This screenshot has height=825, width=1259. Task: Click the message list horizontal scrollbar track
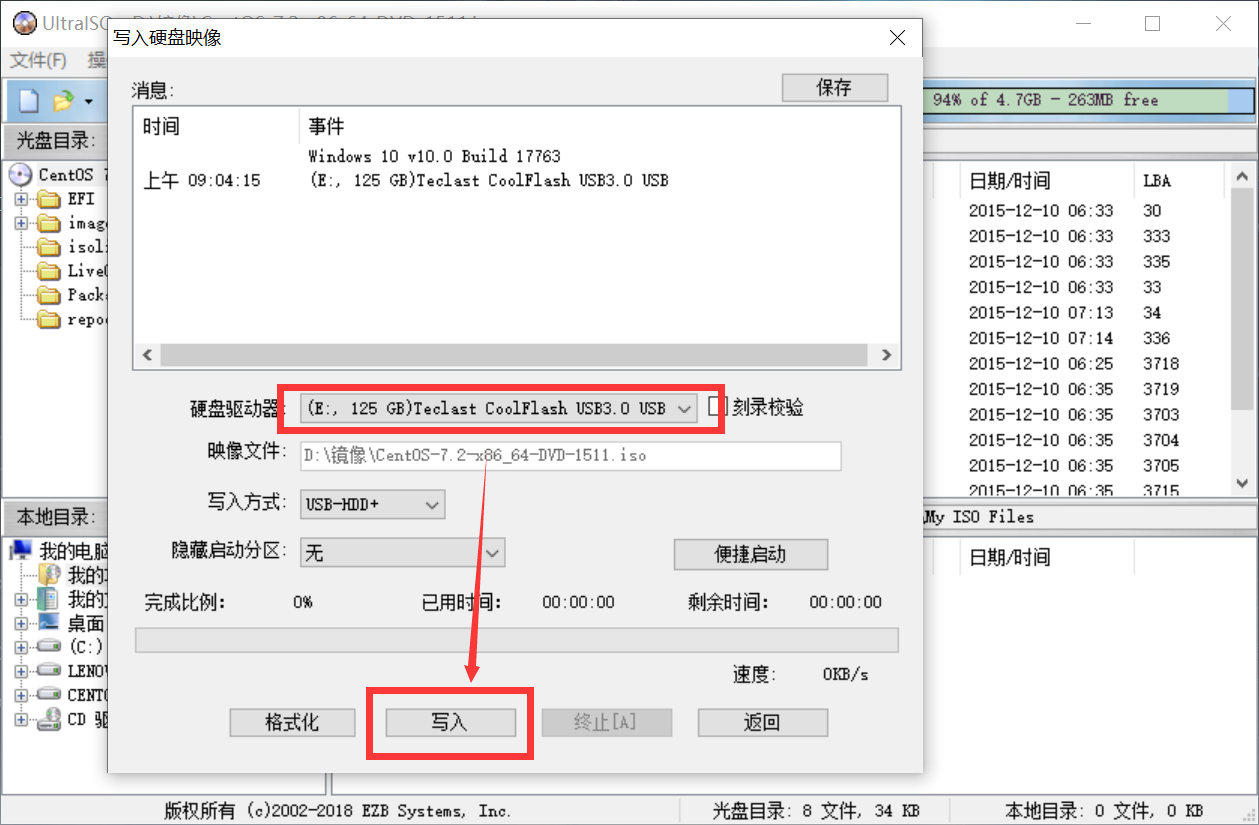[x=513, y=355]
